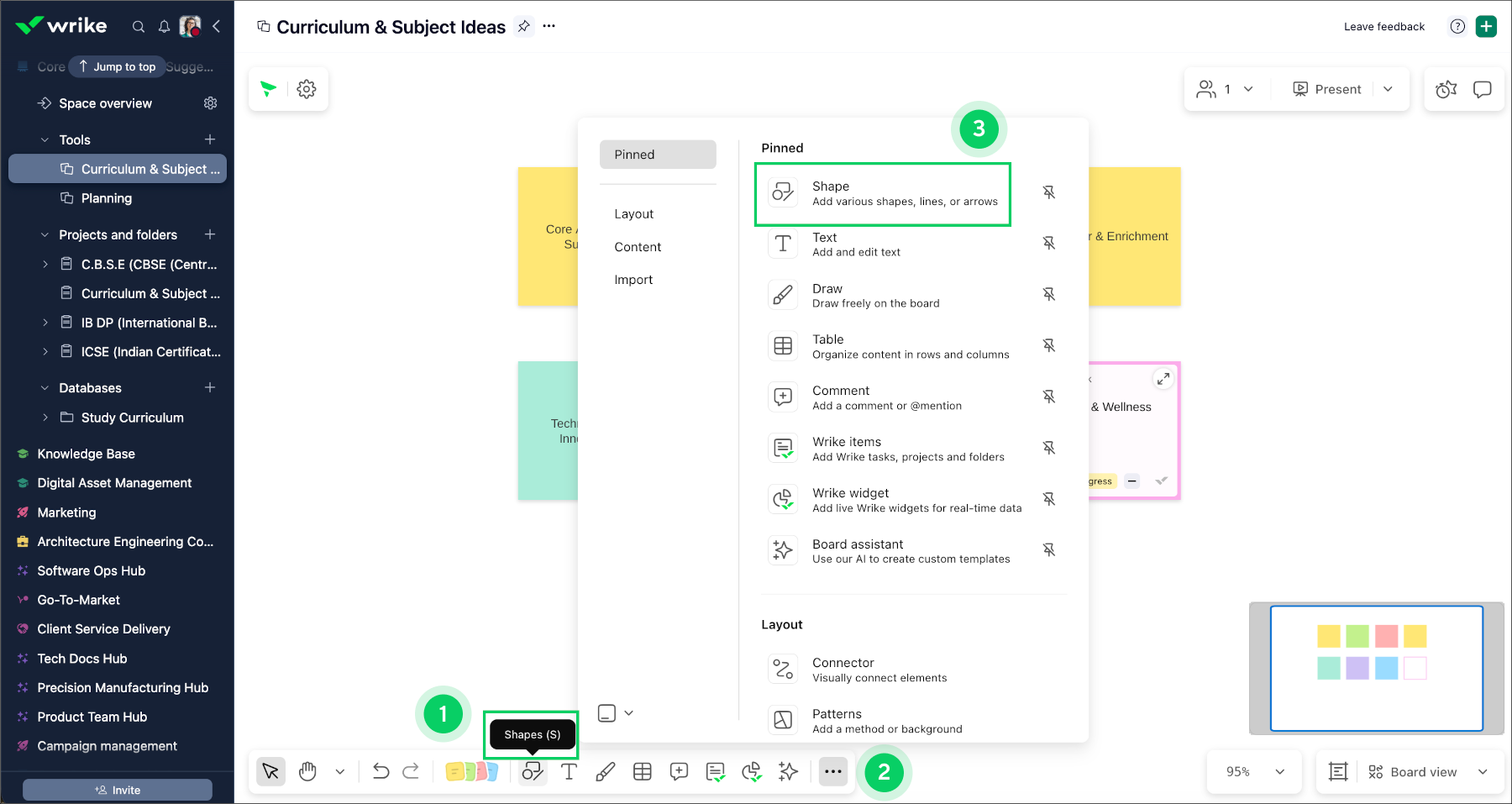Viewport: 1512px width, 804px height.
Task: Collapse the left sidebar
Action: (216, 27)
